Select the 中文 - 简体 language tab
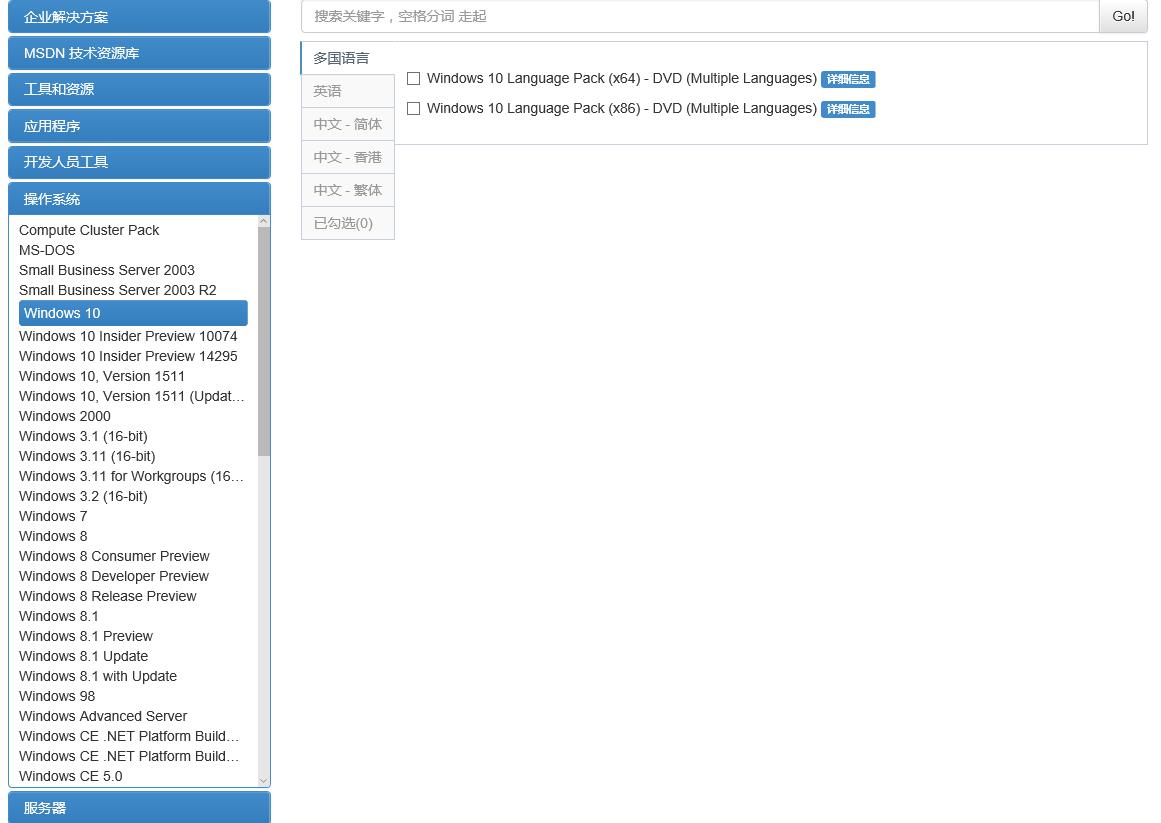 347,124
